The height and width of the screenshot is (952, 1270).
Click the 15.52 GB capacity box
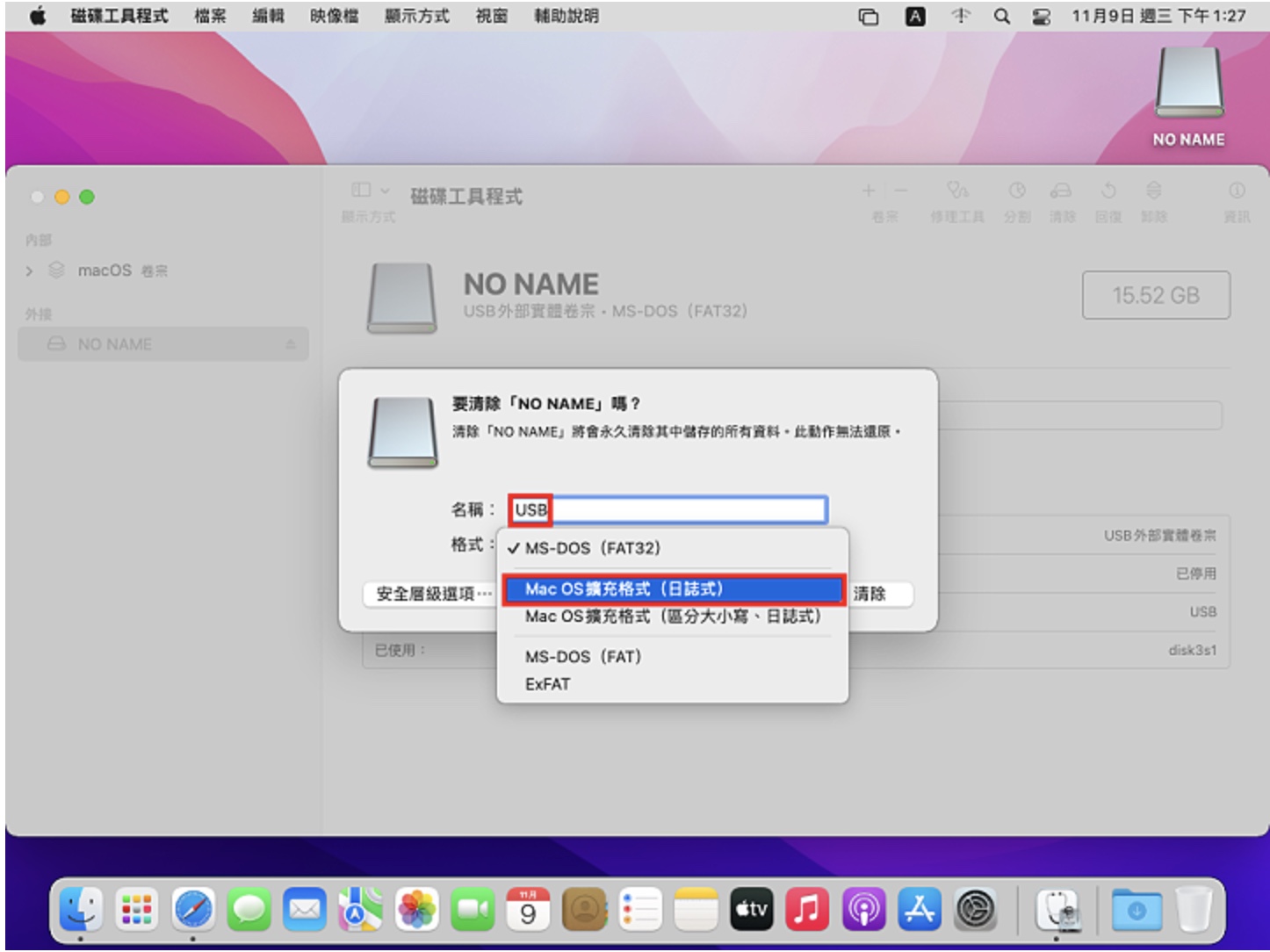pos(1156,295)
